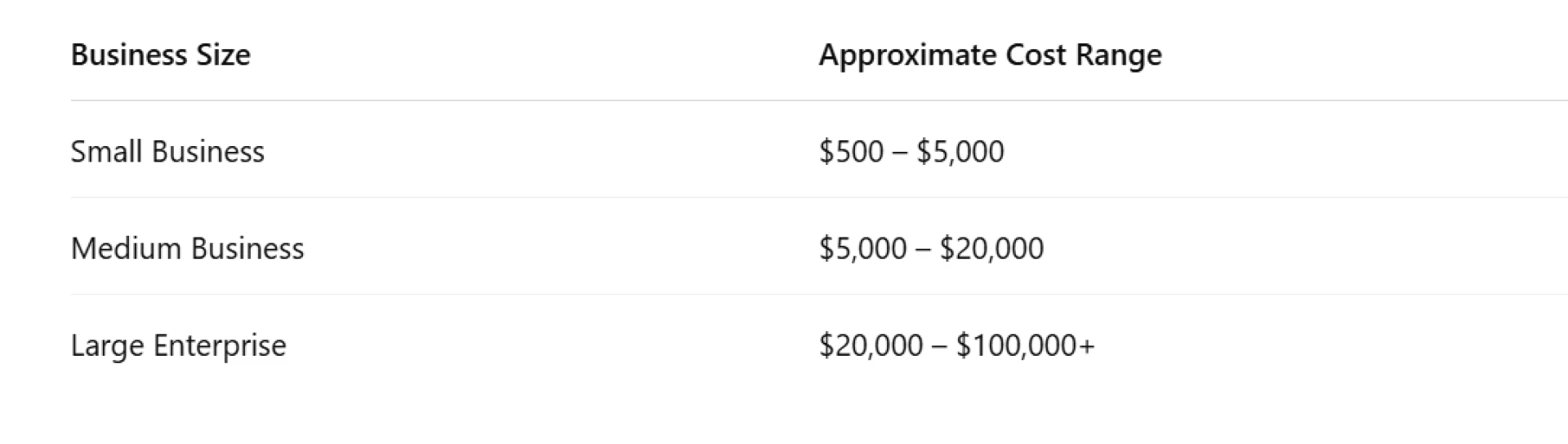Click the word "Size" in the header

(223, 55)
